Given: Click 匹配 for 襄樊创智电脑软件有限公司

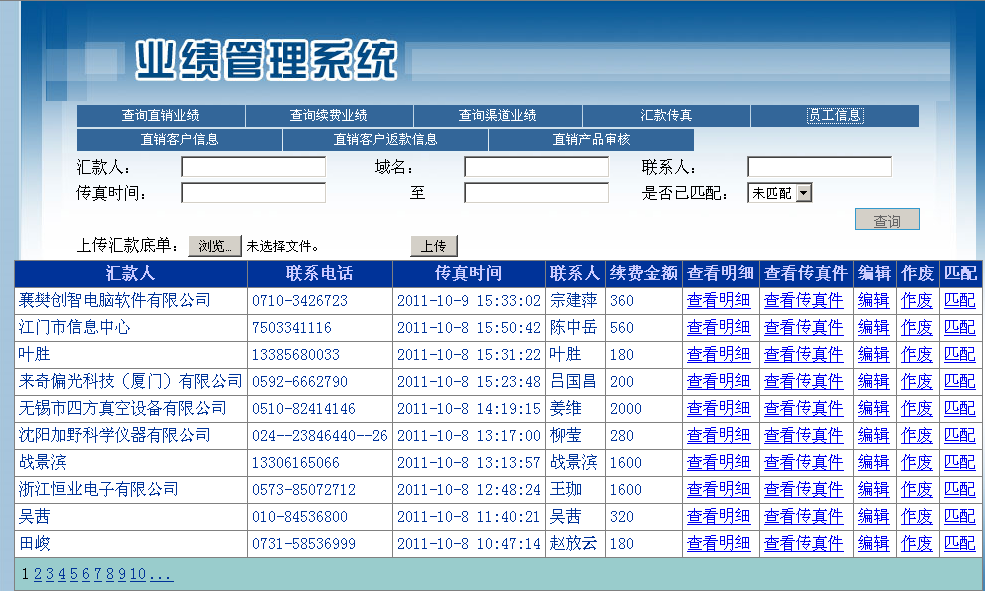Looking at the screenshot, I should [960, 301].
